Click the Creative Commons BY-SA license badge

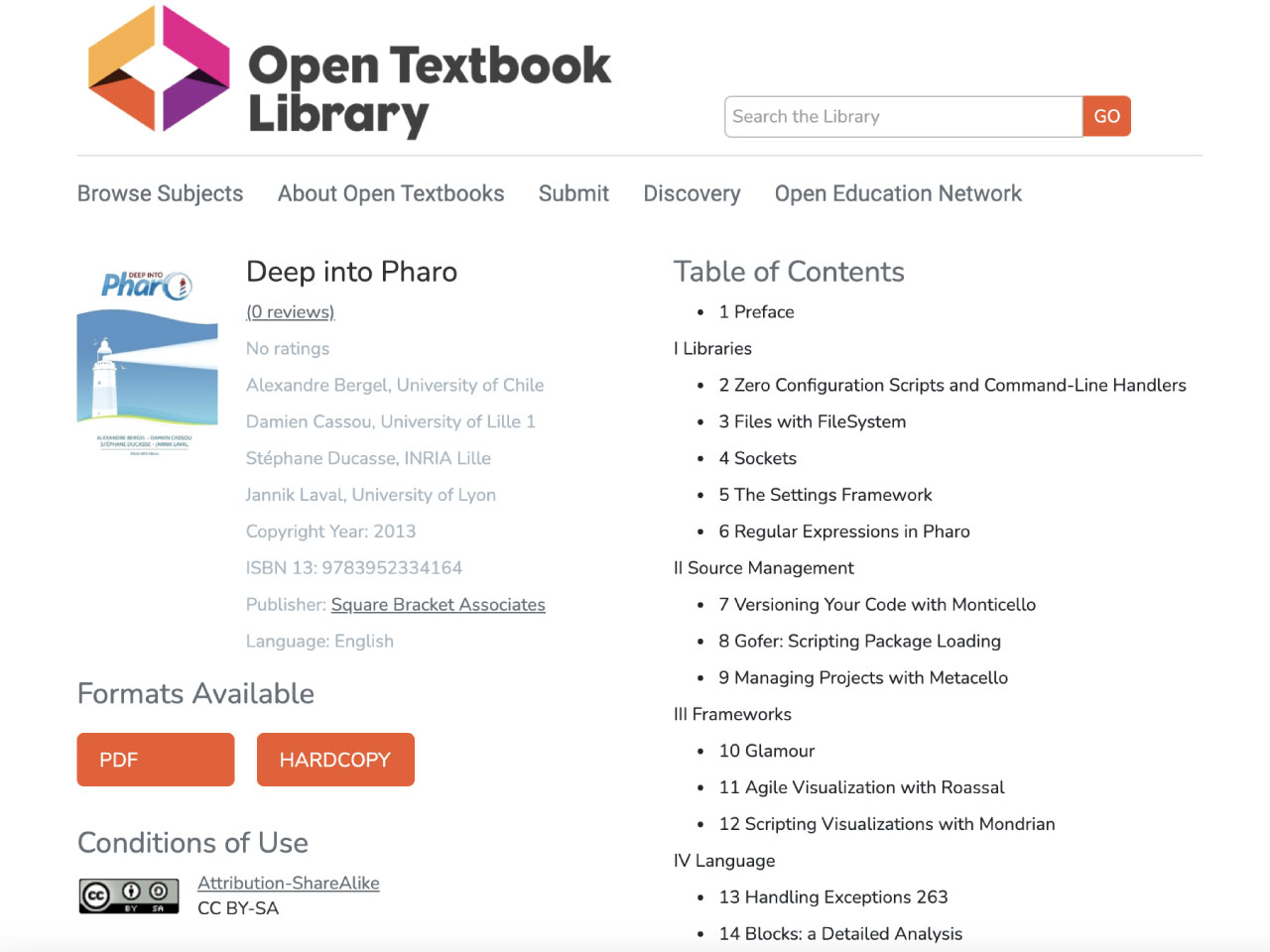[129, 895]
